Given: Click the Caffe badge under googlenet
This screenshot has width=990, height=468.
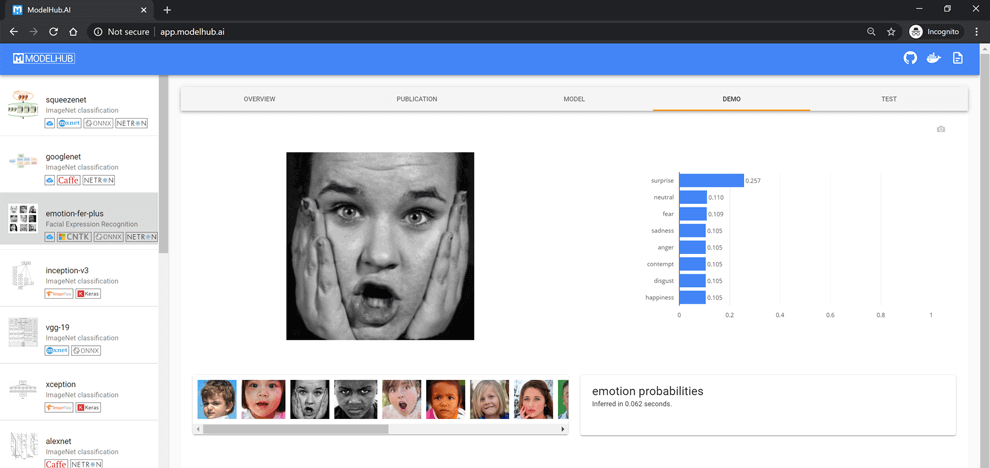Looking at the screenshot, I should (x=68, y=180).
